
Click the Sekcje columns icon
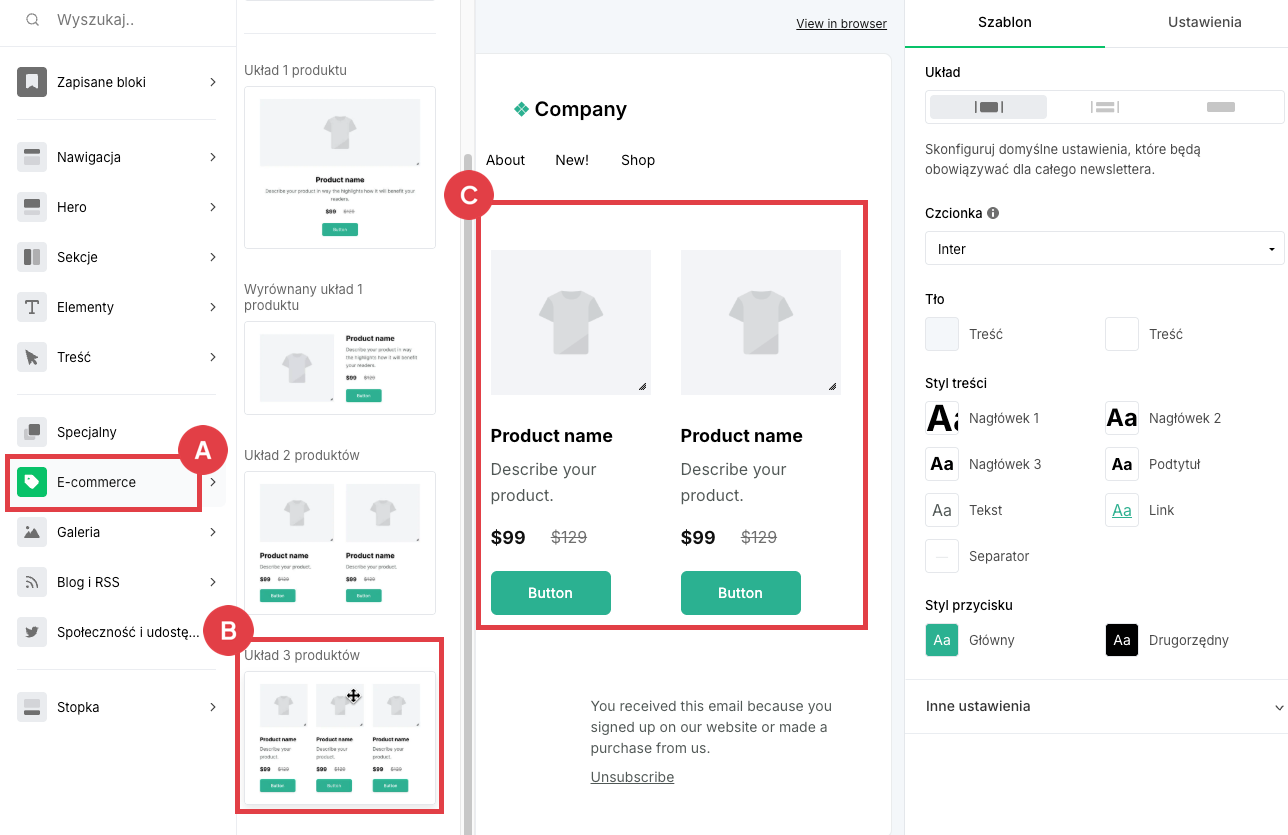[x=32, y=257]
